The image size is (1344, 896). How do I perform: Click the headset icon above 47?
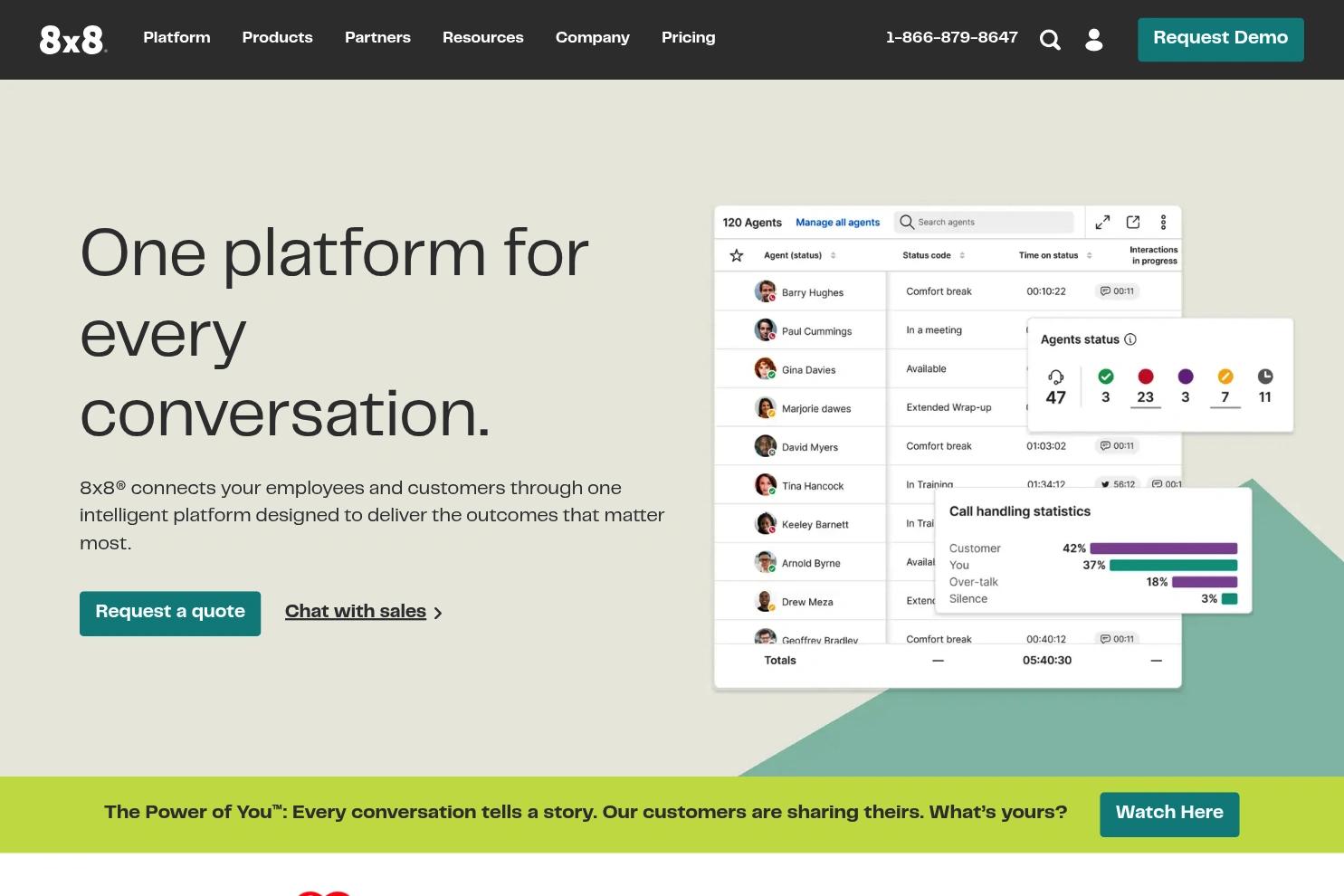tap(1056, 377)
